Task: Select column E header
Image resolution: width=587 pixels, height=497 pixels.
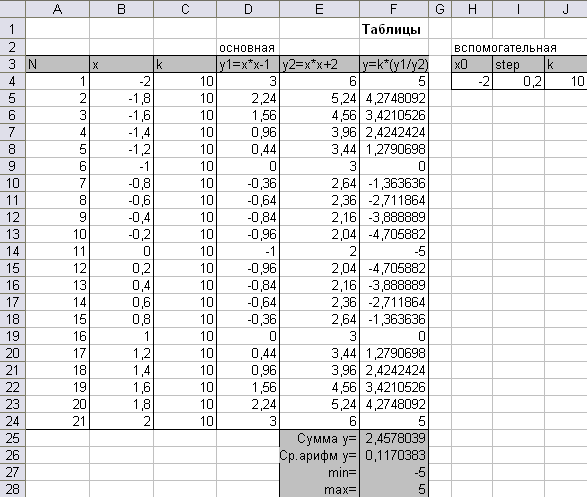Action: coord(319,9)
